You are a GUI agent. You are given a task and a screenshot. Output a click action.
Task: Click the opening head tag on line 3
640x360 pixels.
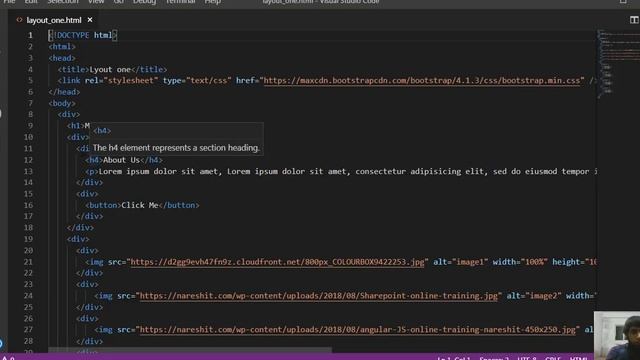[x=62, y=58]
